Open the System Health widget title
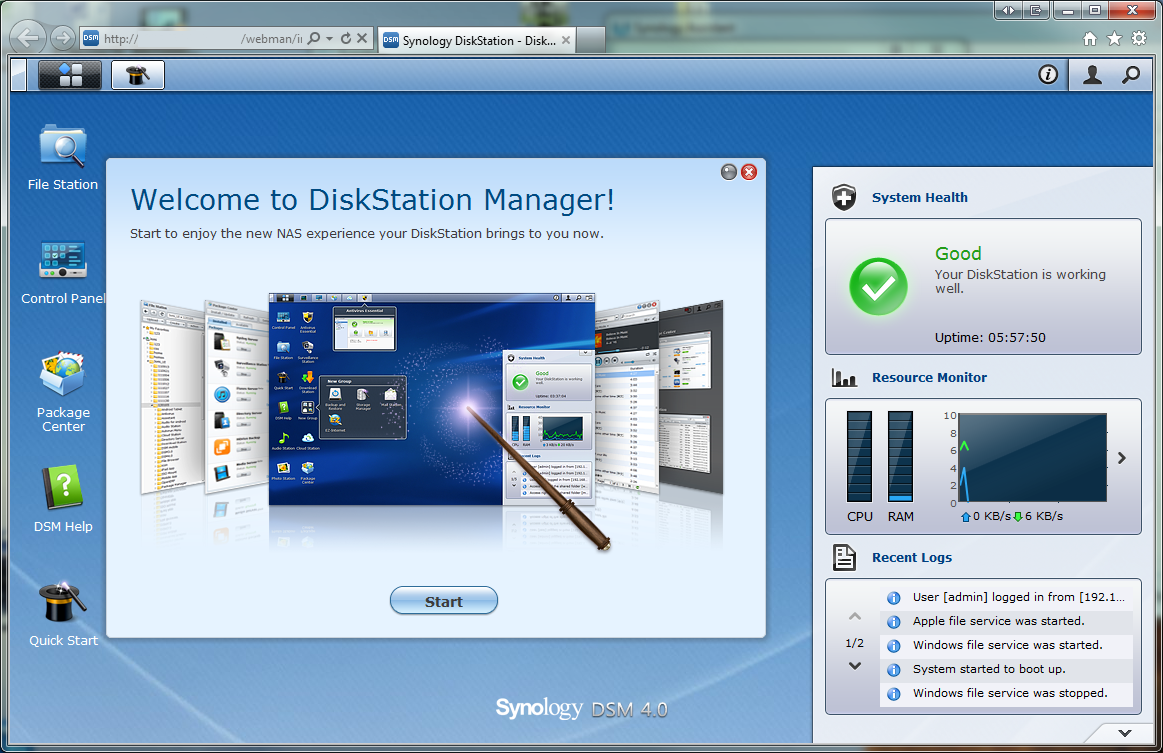The image size is (1163, 753). [x=920, y=197]
